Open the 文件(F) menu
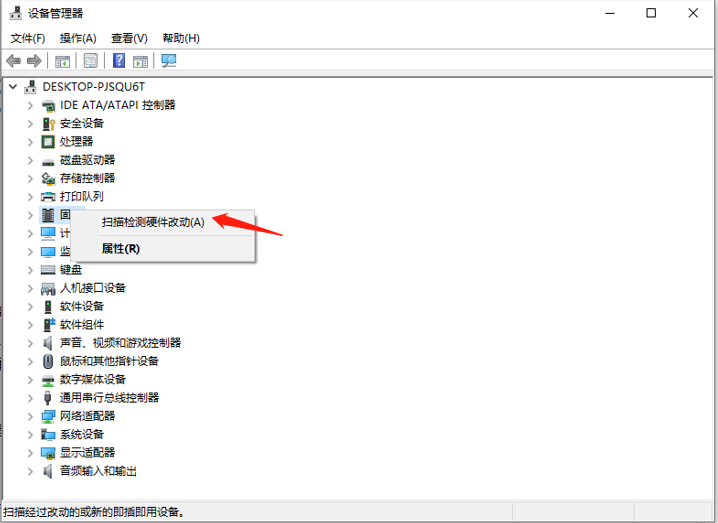 (x=28, y=38)
